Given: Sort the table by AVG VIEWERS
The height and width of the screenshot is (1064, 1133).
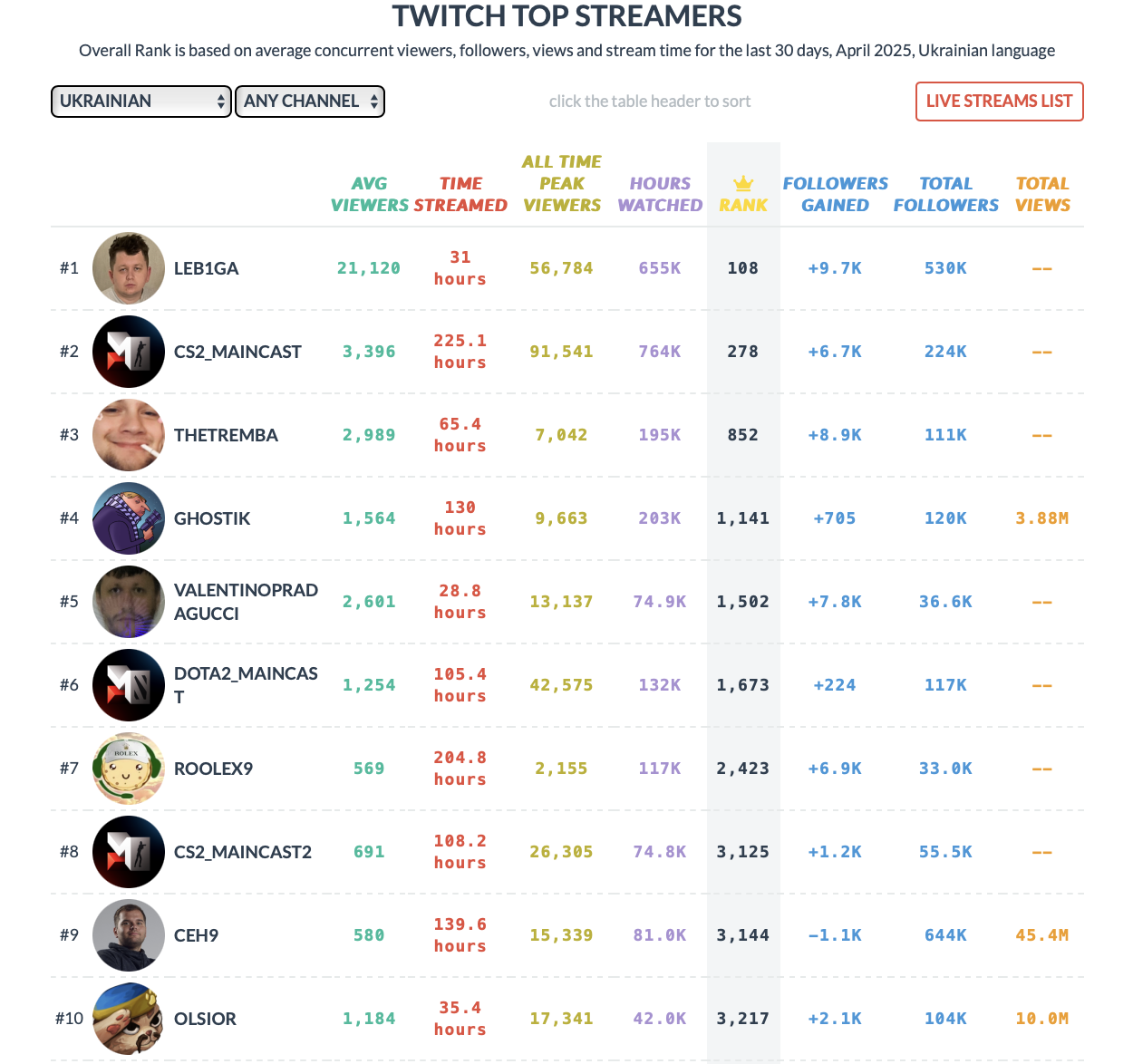Looking at the screenshot, I should point(369,194).
